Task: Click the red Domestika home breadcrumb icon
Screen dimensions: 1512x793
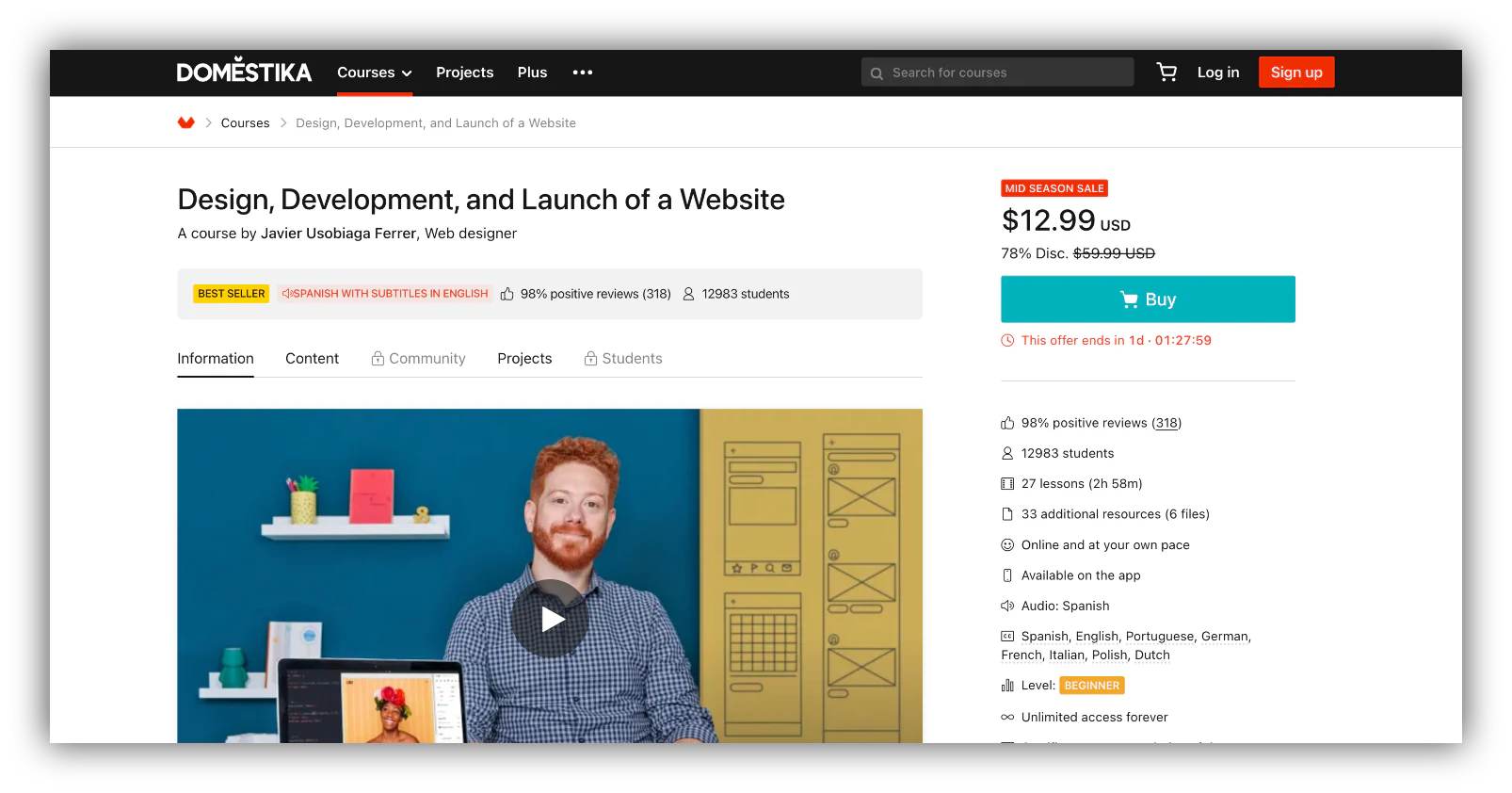Action: pyautogui.click(x=186, y=123)
